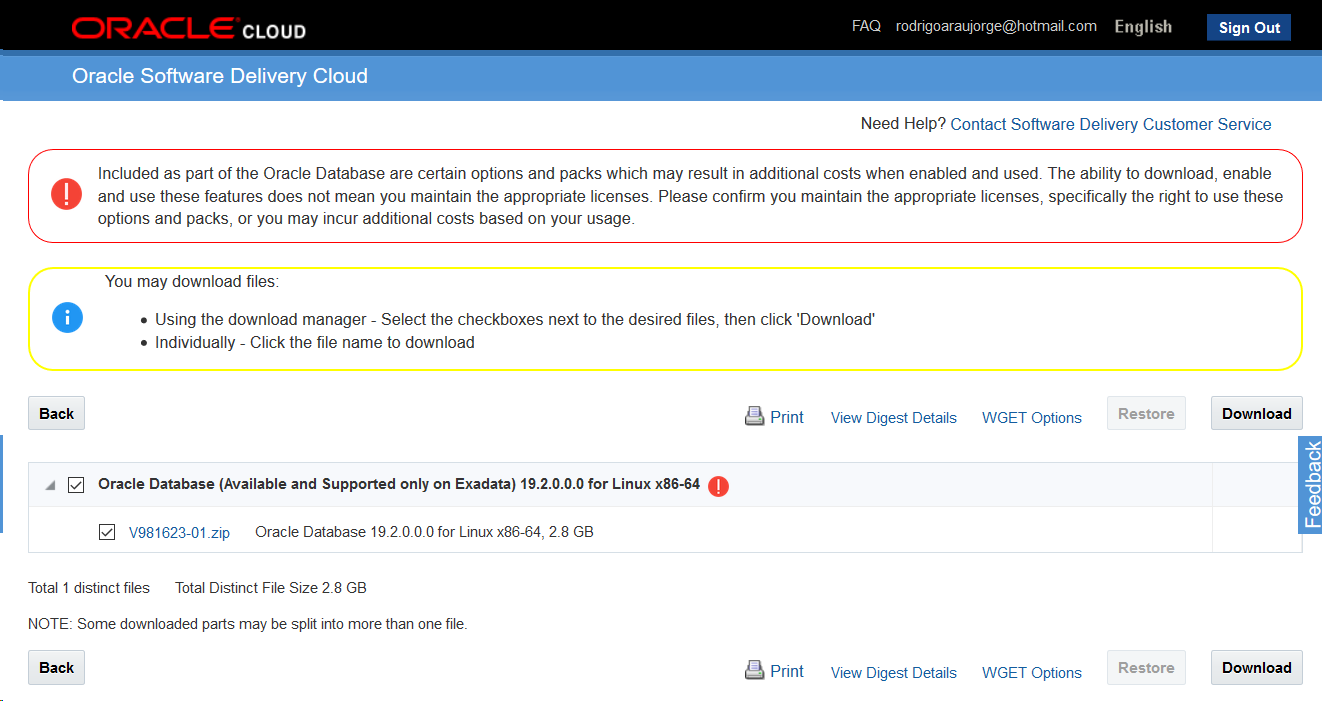This screenshot has height=701, width=1322.
Task: Click the bottom printer icon
Action: (755, 671)
